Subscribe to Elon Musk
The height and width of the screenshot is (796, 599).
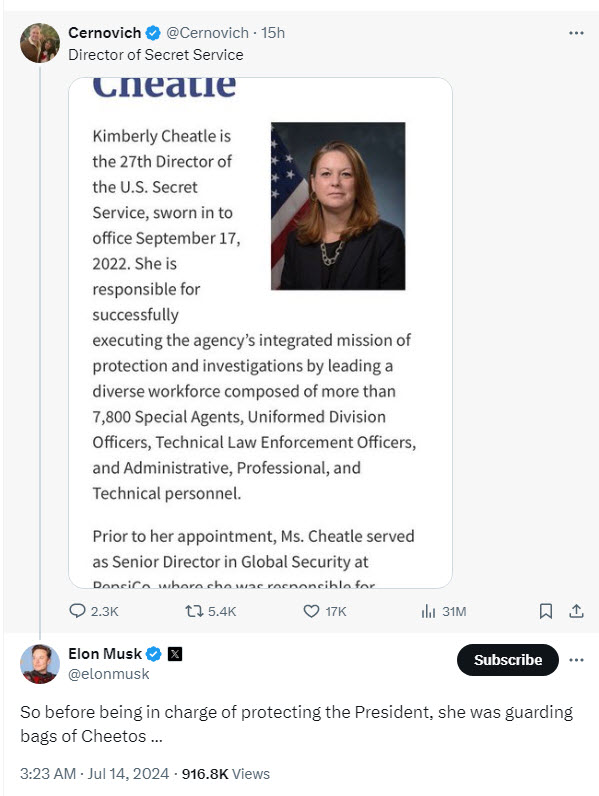[x=508, y=660]
